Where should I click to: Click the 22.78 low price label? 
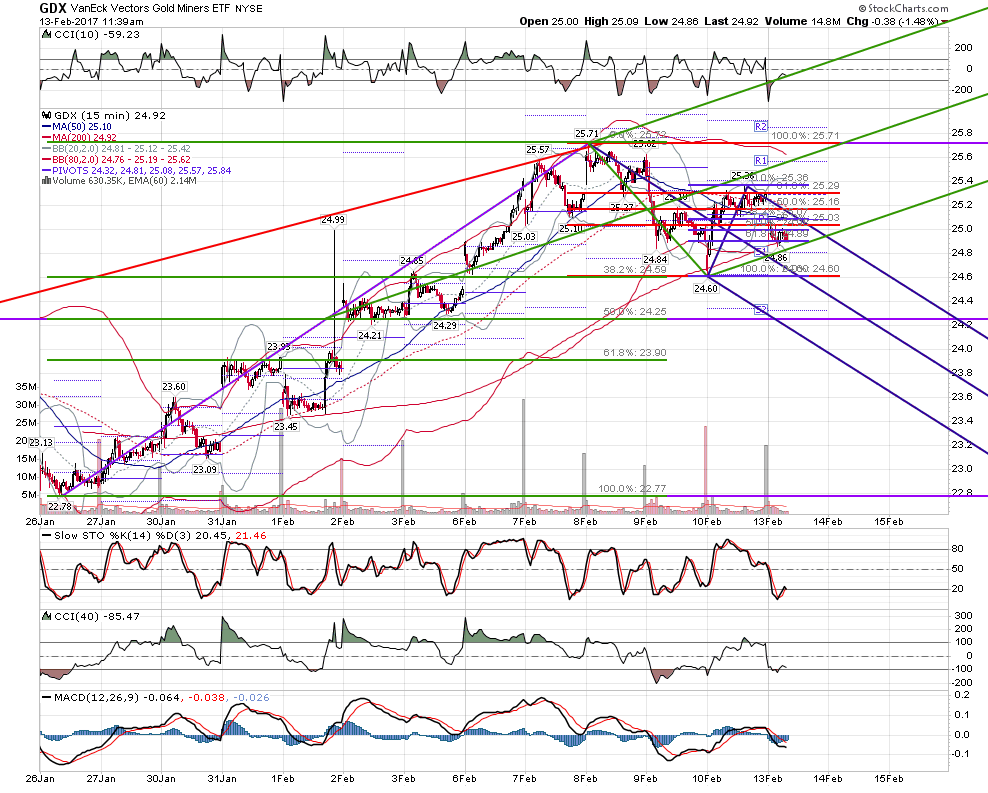pos(60,506)
